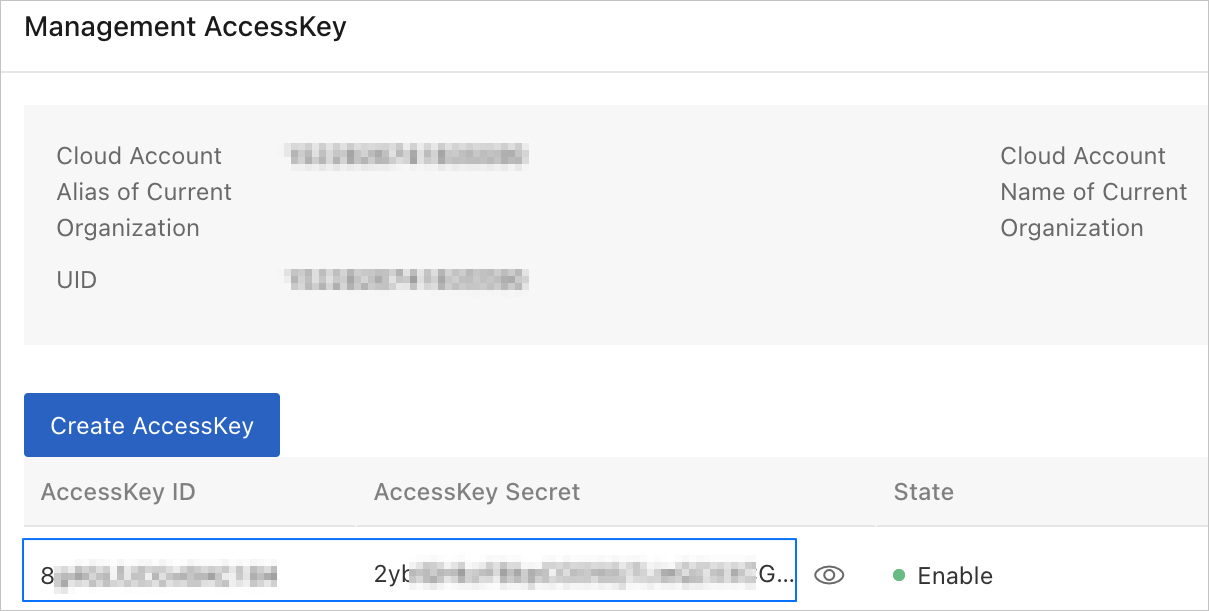This screenshot has height=611, width=1209.
Task: Click the State column header
Action: pos(923,492)
